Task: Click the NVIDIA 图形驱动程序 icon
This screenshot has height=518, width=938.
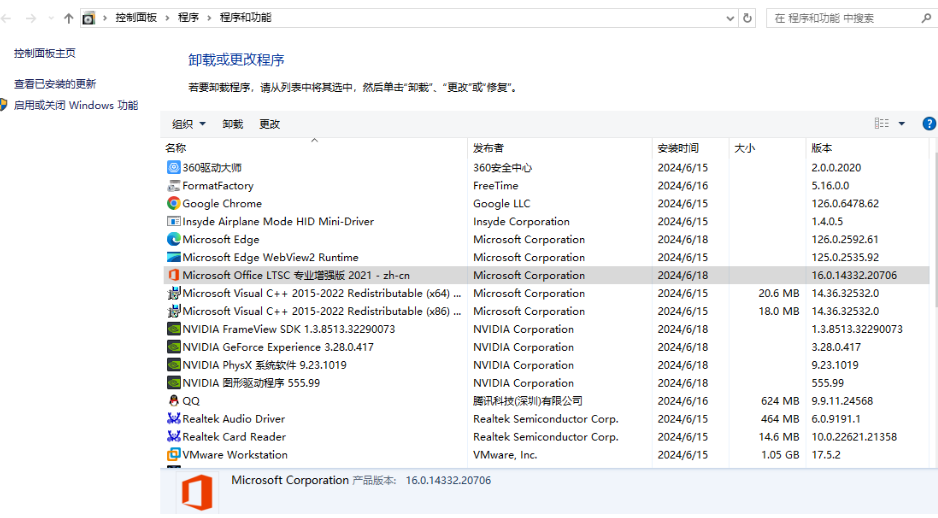Action: point(173,383)
